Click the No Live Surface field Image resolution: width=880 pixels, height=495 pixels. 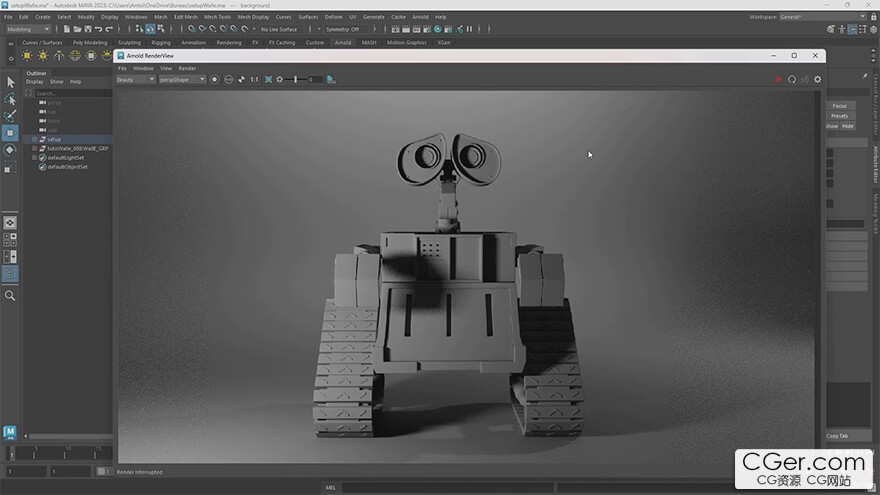283,29
